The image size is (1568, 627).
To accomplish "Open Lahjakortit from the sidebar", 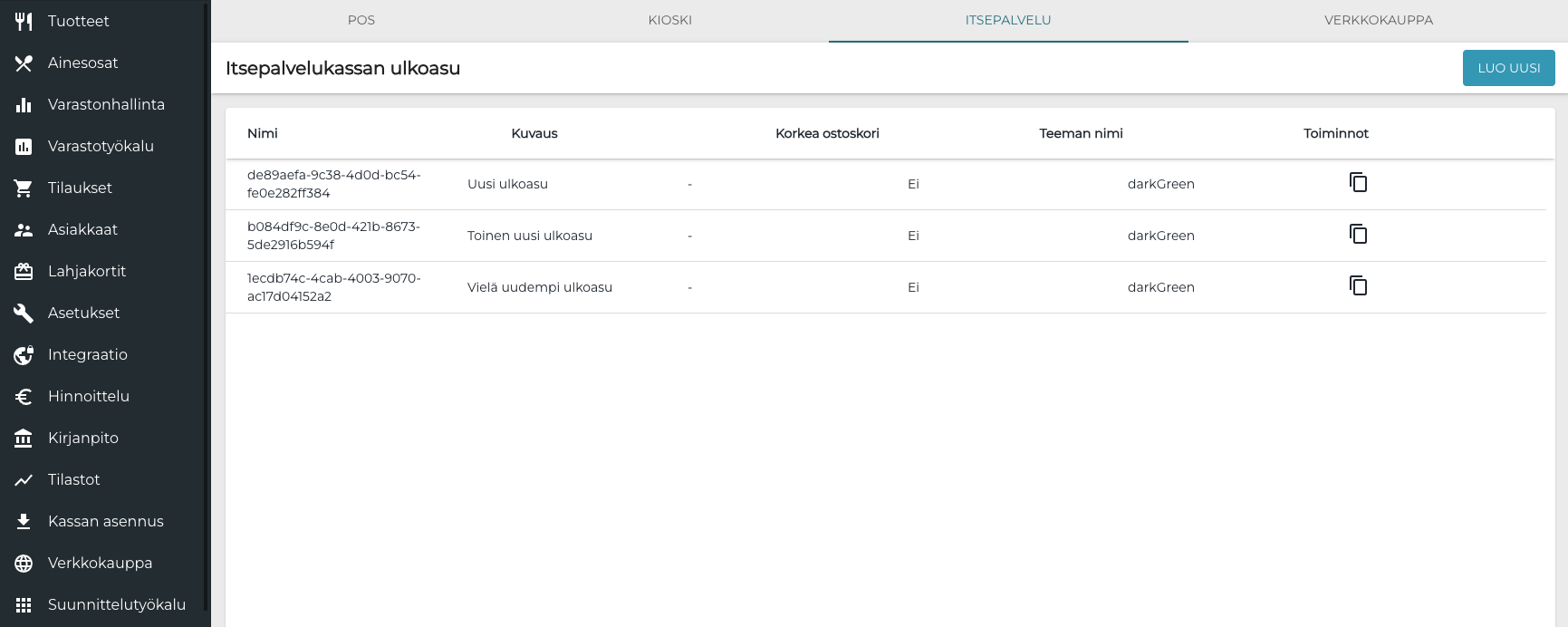I will coord(103,271).
